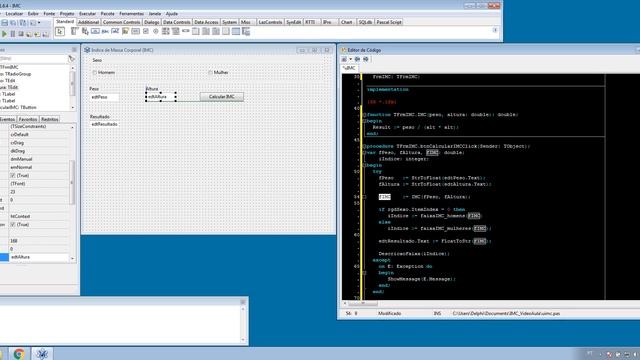Image resolution: width=640 pixels, height=360 pixels.
Task: Pick the TPopupMenu component from the palette
Action: coord(85,31)
